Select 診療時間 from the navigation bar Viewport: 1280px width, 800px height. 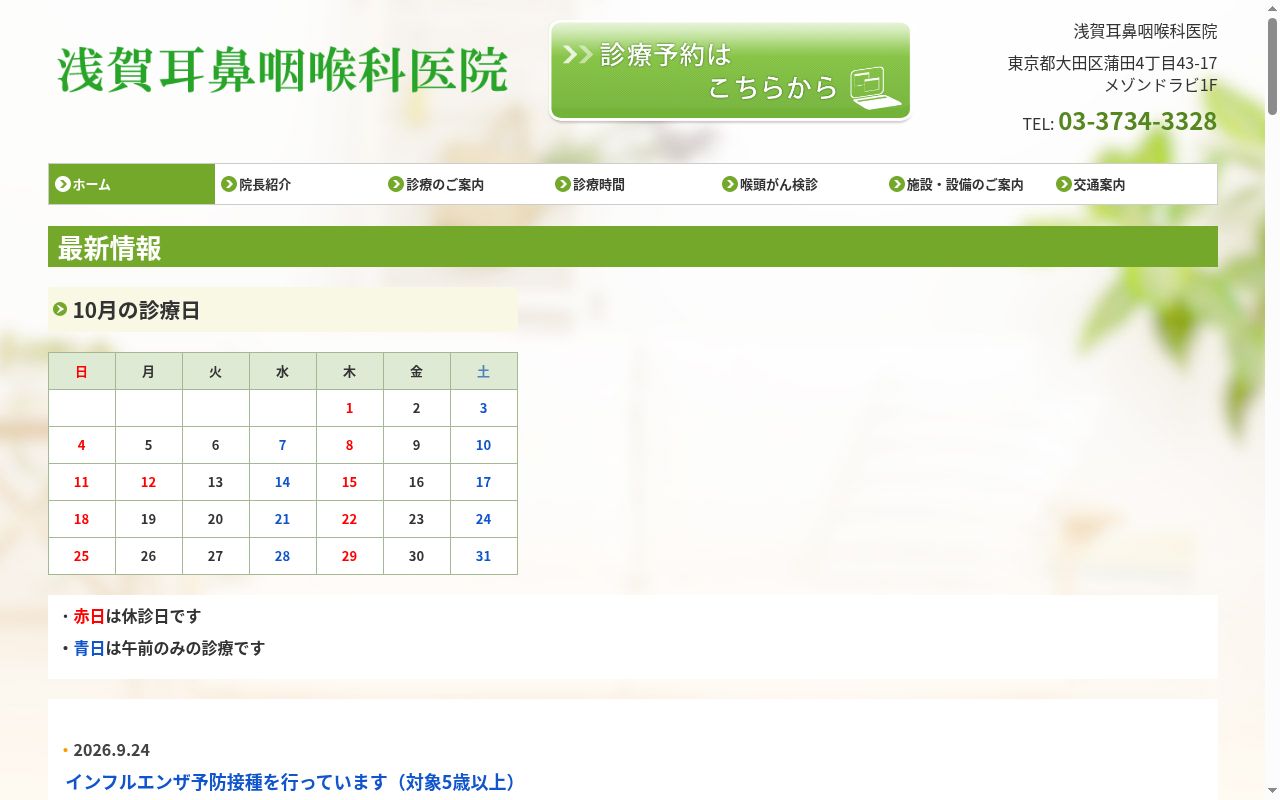[632, 184]
